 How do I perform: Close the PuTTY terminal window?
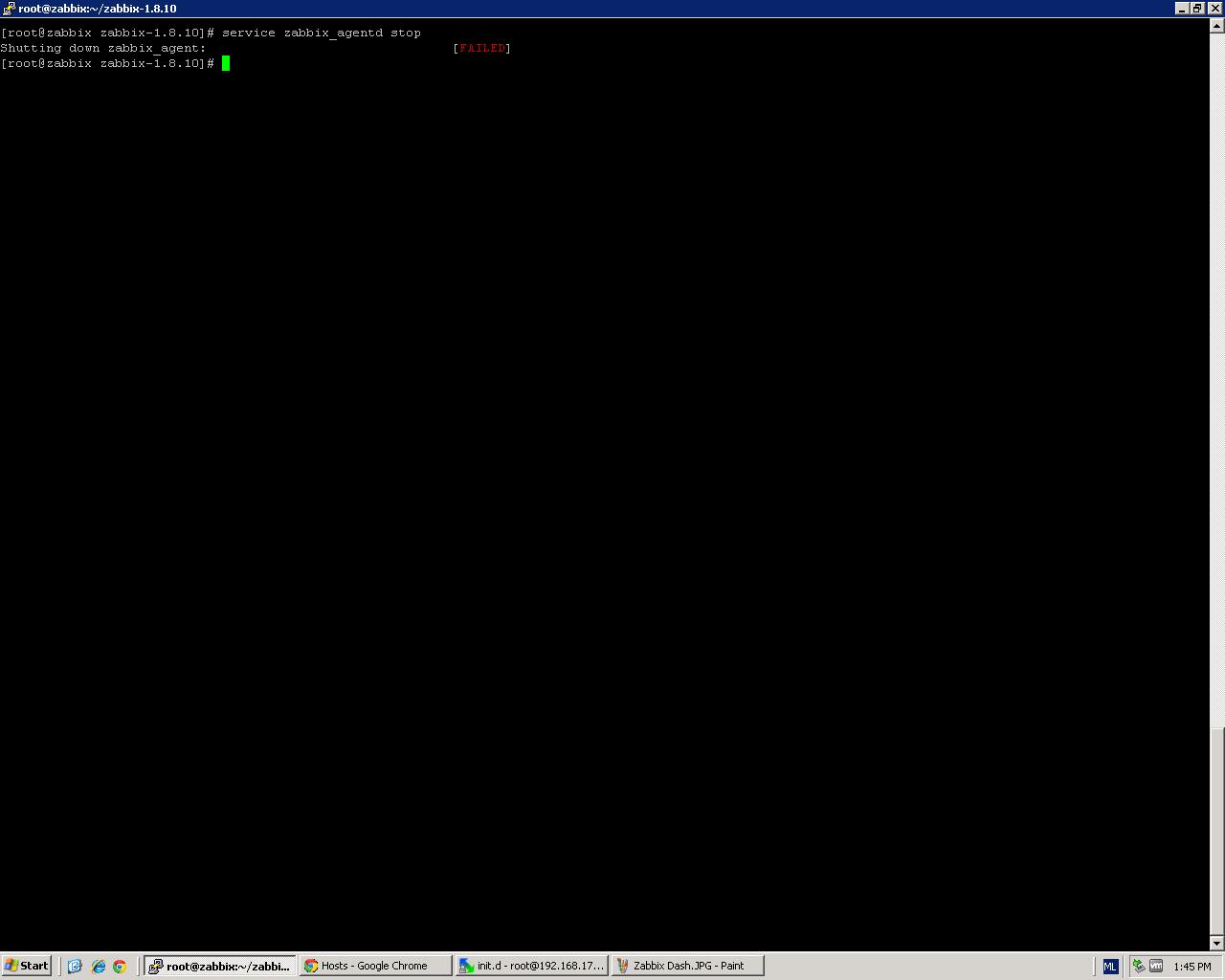click(1214, 9)
